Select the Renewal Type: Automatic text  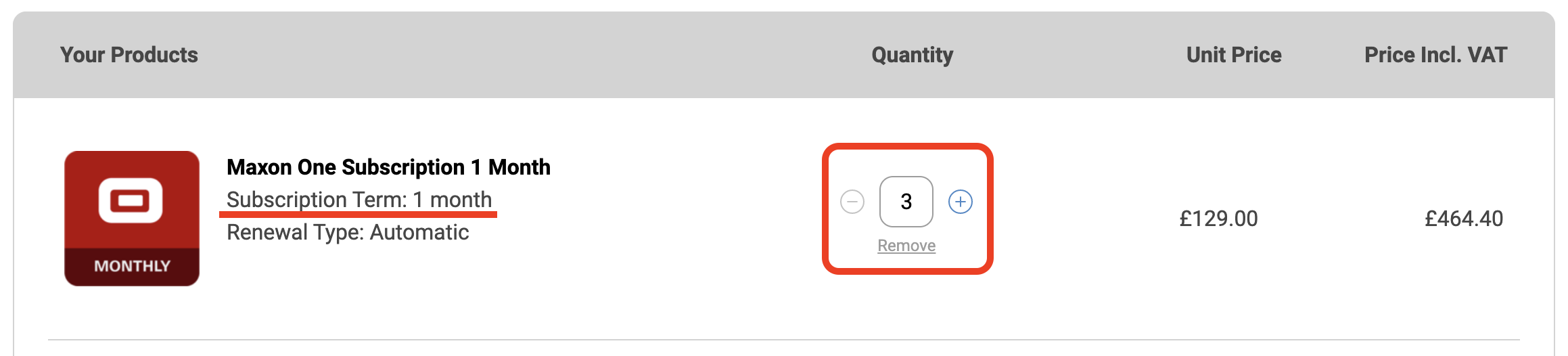(x=348, y=232)
